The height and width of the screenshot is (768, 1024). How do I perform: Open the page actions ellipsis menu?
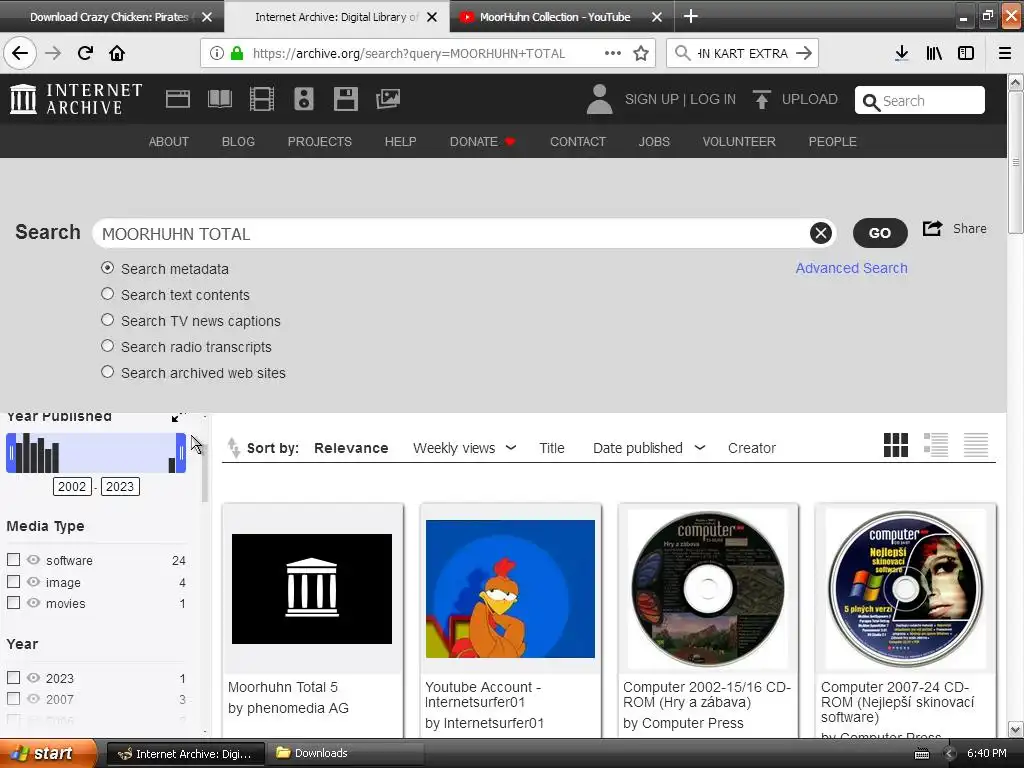(613, 54)
